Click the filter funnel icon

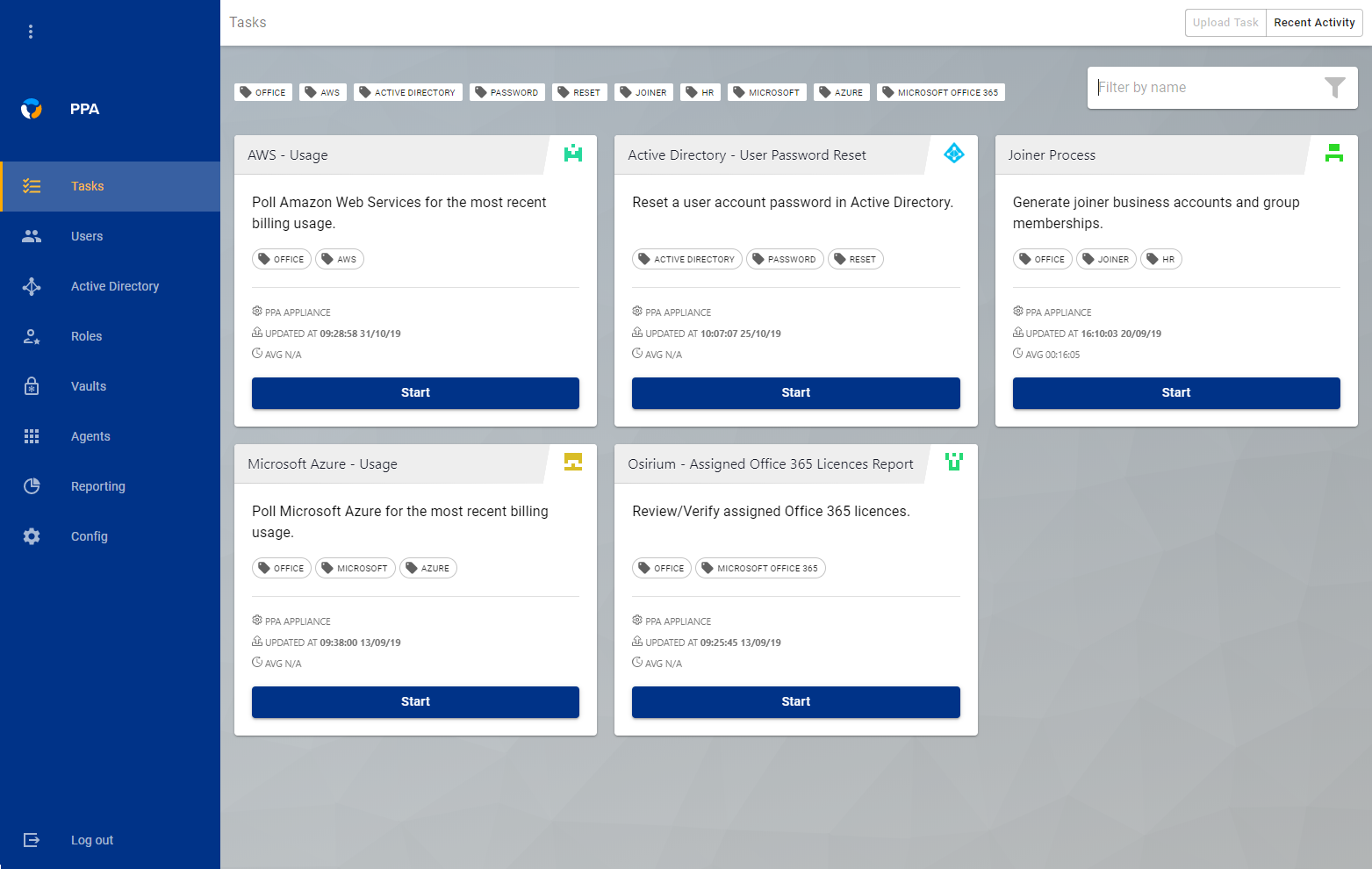click(1335, 87)
